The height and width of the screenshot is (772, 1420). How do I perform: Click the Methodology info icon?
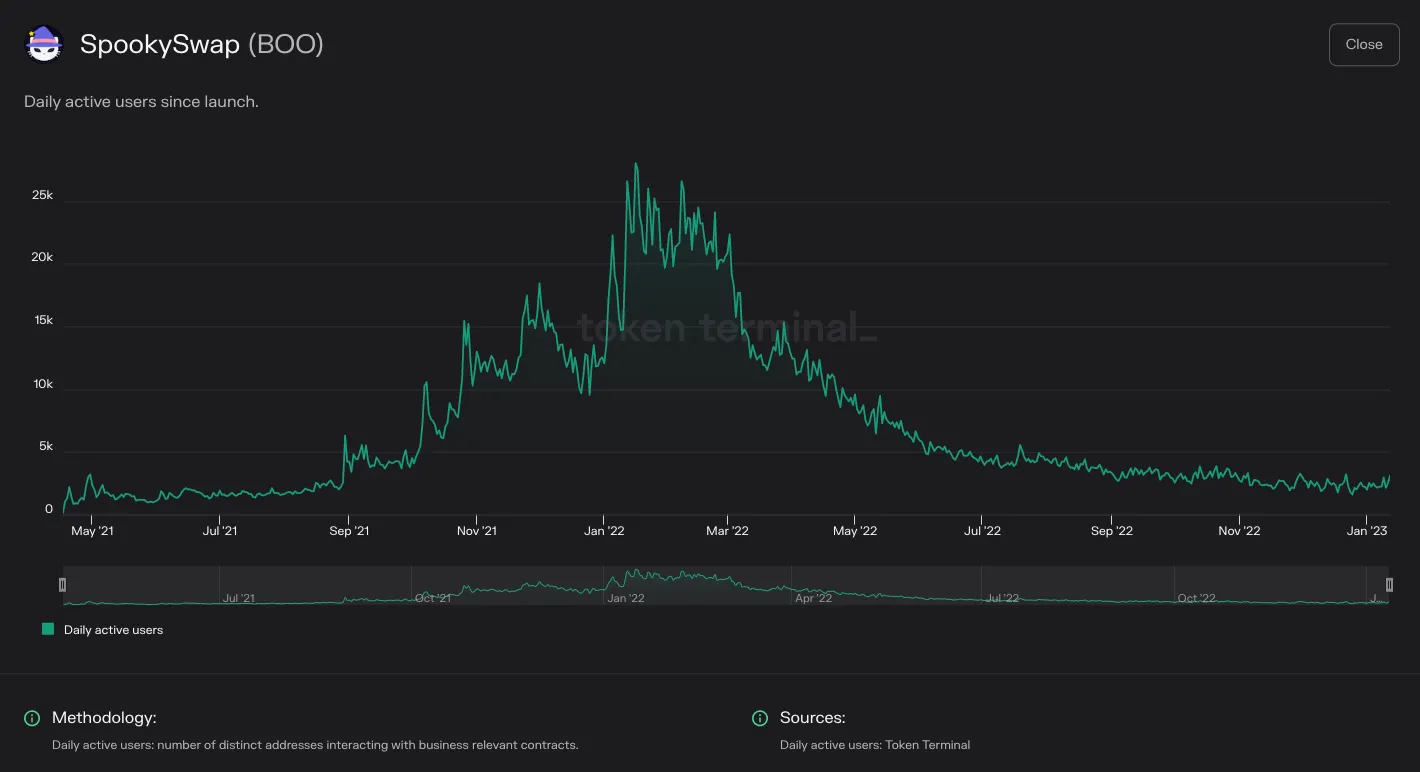[32, 718]
